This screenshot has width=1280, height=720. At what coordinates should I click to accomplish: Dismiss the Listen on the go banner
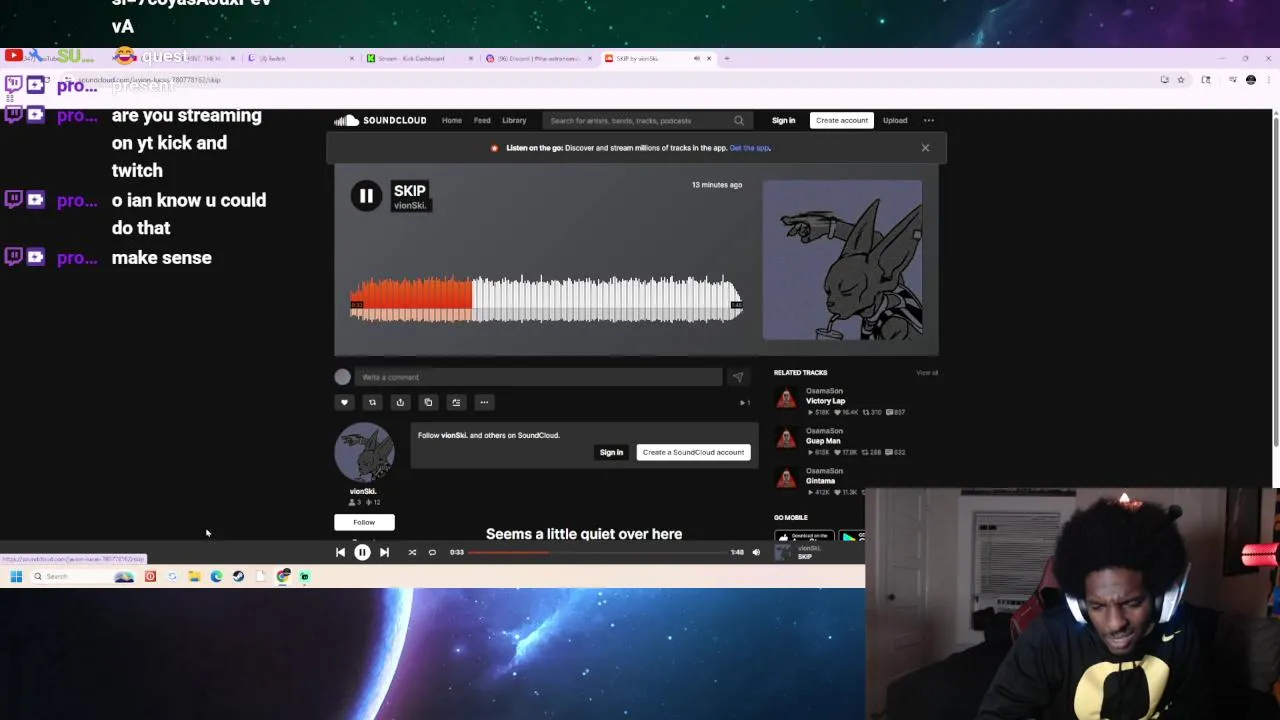tap(925, 148)
